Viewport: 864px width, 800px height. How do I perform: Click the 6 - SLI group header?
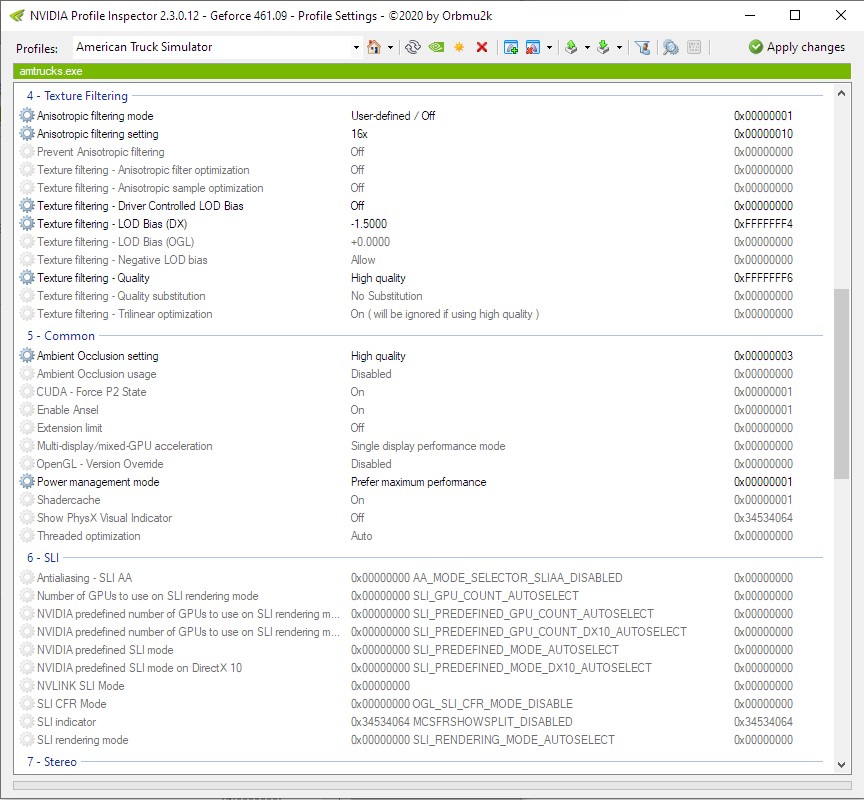(43, 558)
